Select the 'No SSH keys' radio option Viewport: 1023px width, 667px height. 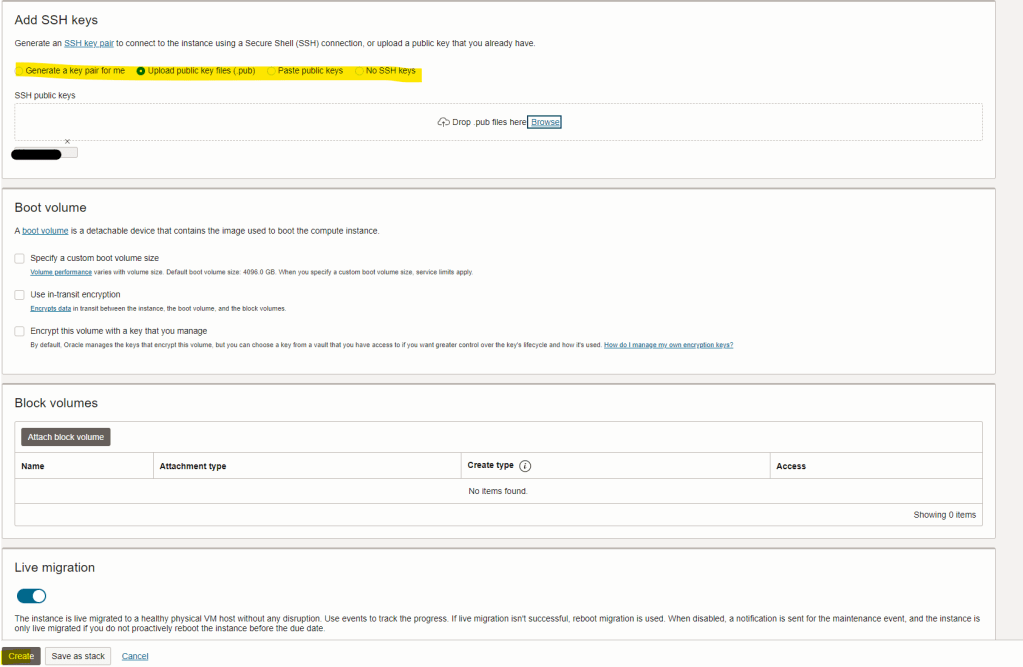point(359,71)
